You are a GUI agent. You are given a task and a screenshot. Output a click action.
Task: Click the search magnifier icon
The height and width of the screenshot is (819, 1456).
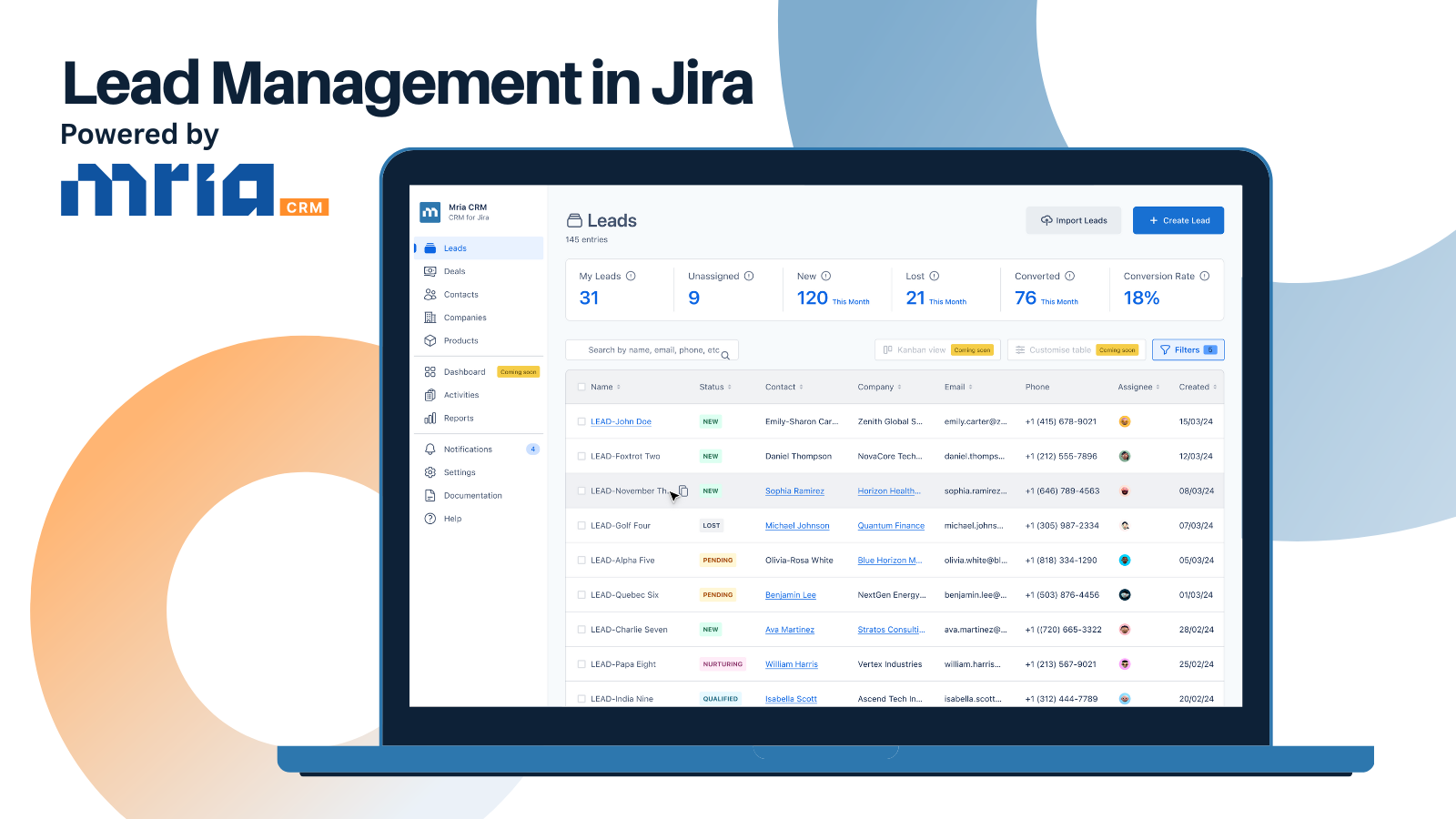pyautogui.click(x=725, y=355)
